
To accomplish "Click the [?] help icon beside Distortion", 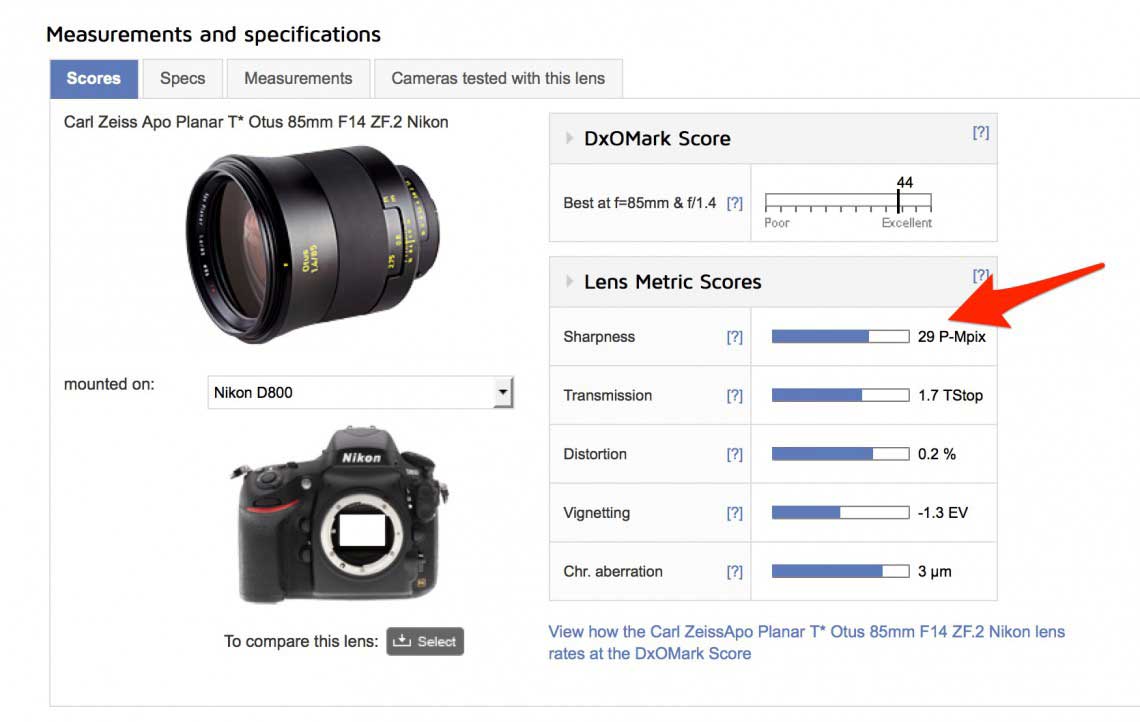I will (734, 454).
